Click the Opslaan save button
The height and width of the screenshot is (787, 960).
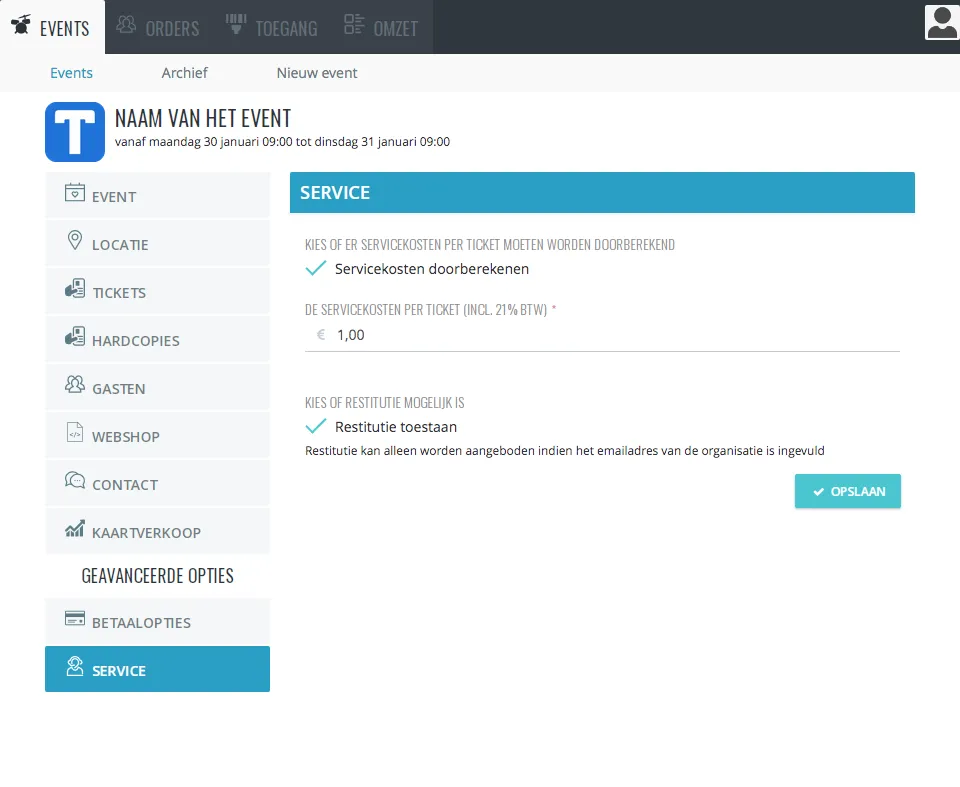pyautogui.click(x=847, y=492)
